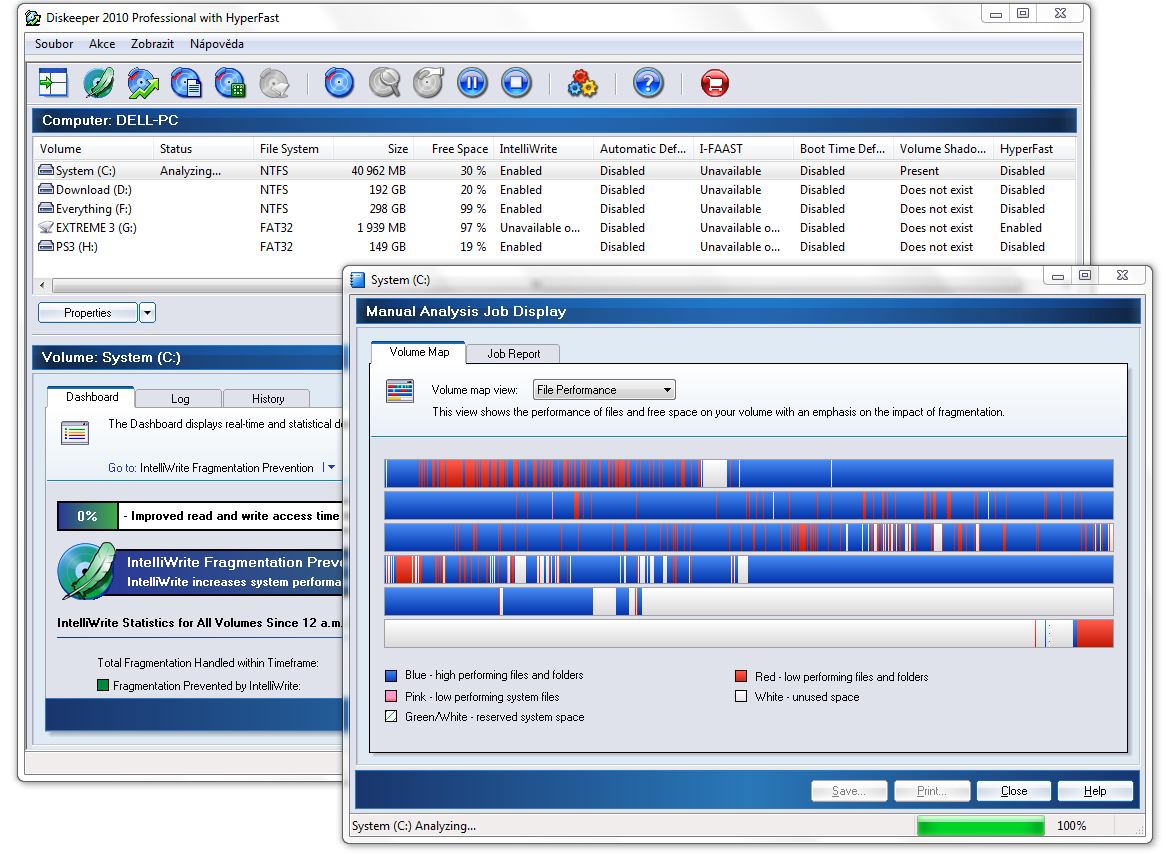Select the Volume Map tab
The width and height of the screenshot is (1166, 854).
click(419, 353)
